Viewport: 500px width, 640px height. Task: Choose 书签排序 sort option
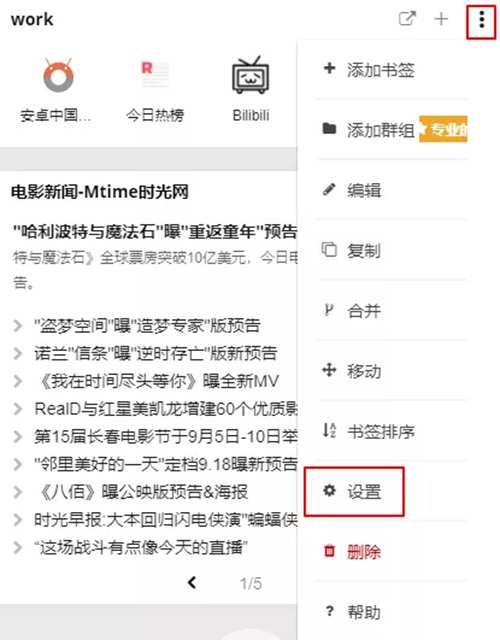tap(392, 431)
